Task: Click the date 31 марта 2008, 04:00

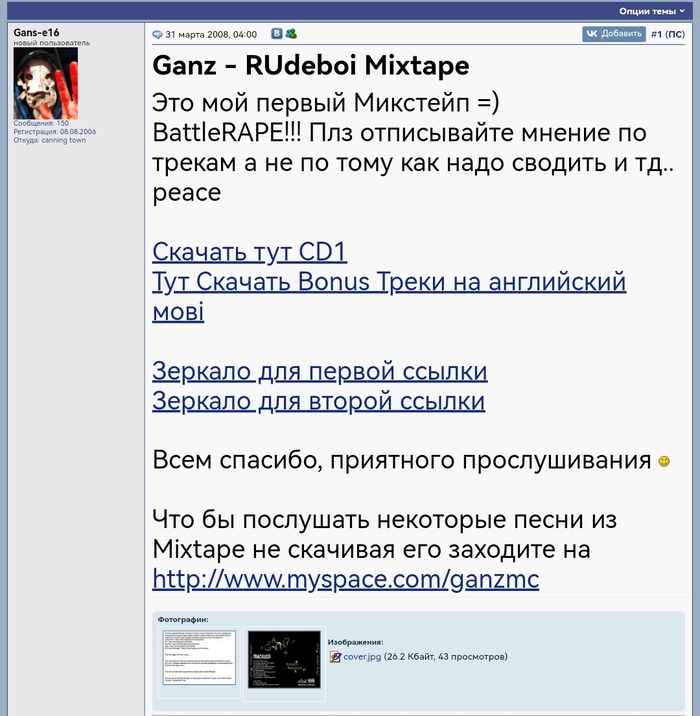Action: pyautogui.click(x=211, y=35)
